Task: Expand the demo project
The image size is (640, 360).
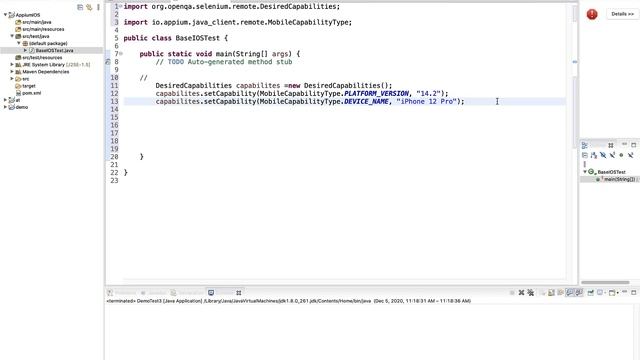Action: tap(6, 107)
